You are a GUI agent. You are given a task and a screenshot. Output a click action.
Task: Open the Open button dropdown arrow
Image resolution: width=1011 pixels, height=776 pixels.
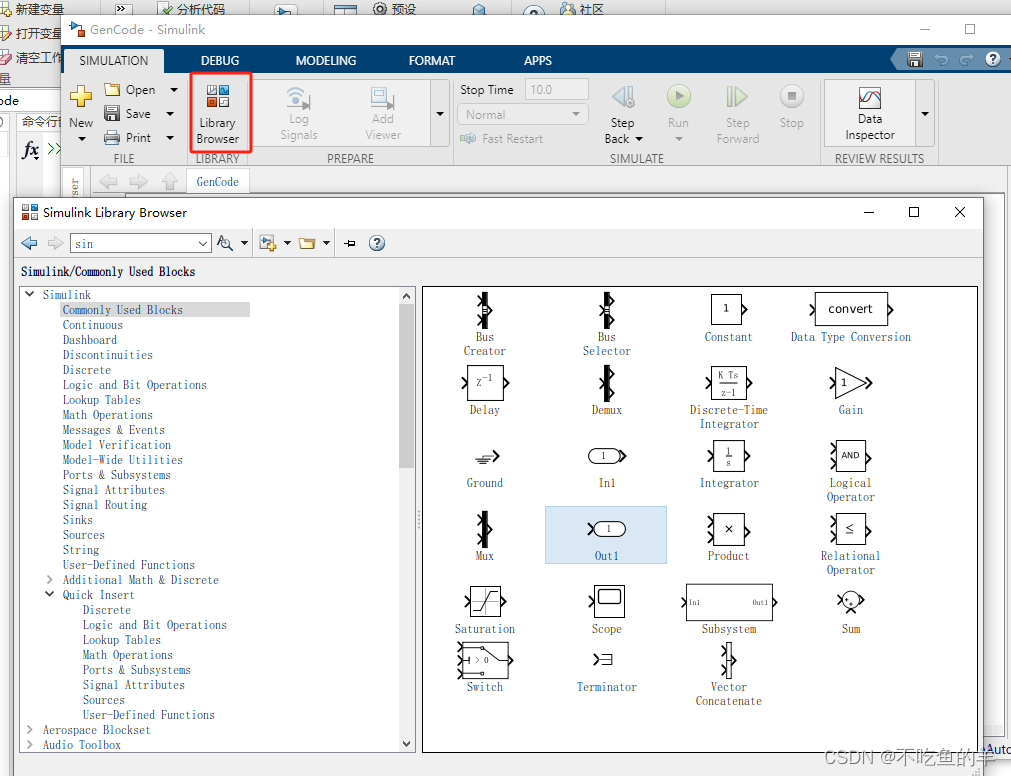tap(173, 90)
